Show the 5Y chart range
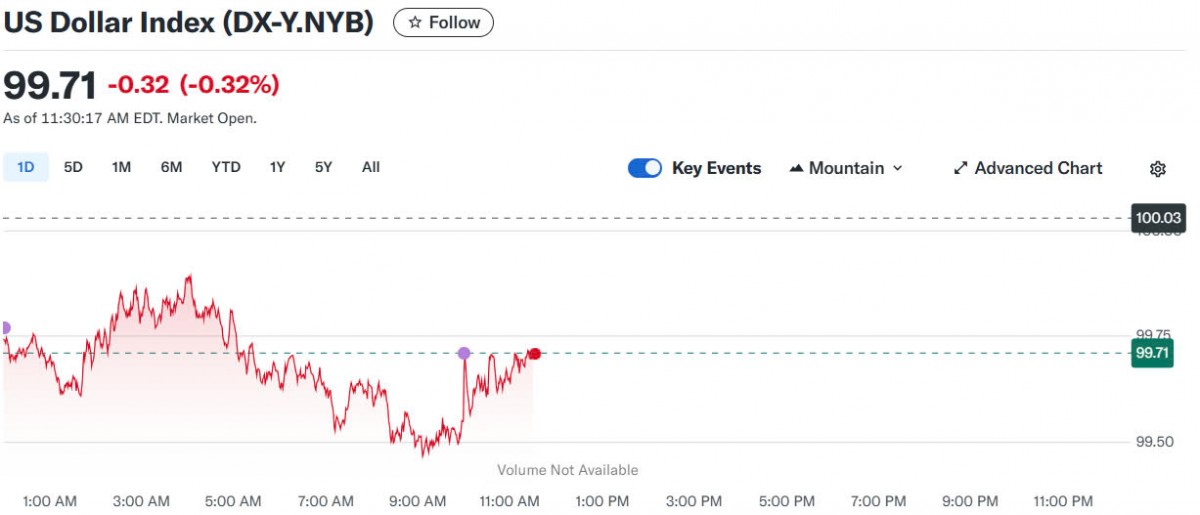This screenshot has width=1200, height=515. tap(323, 167)
